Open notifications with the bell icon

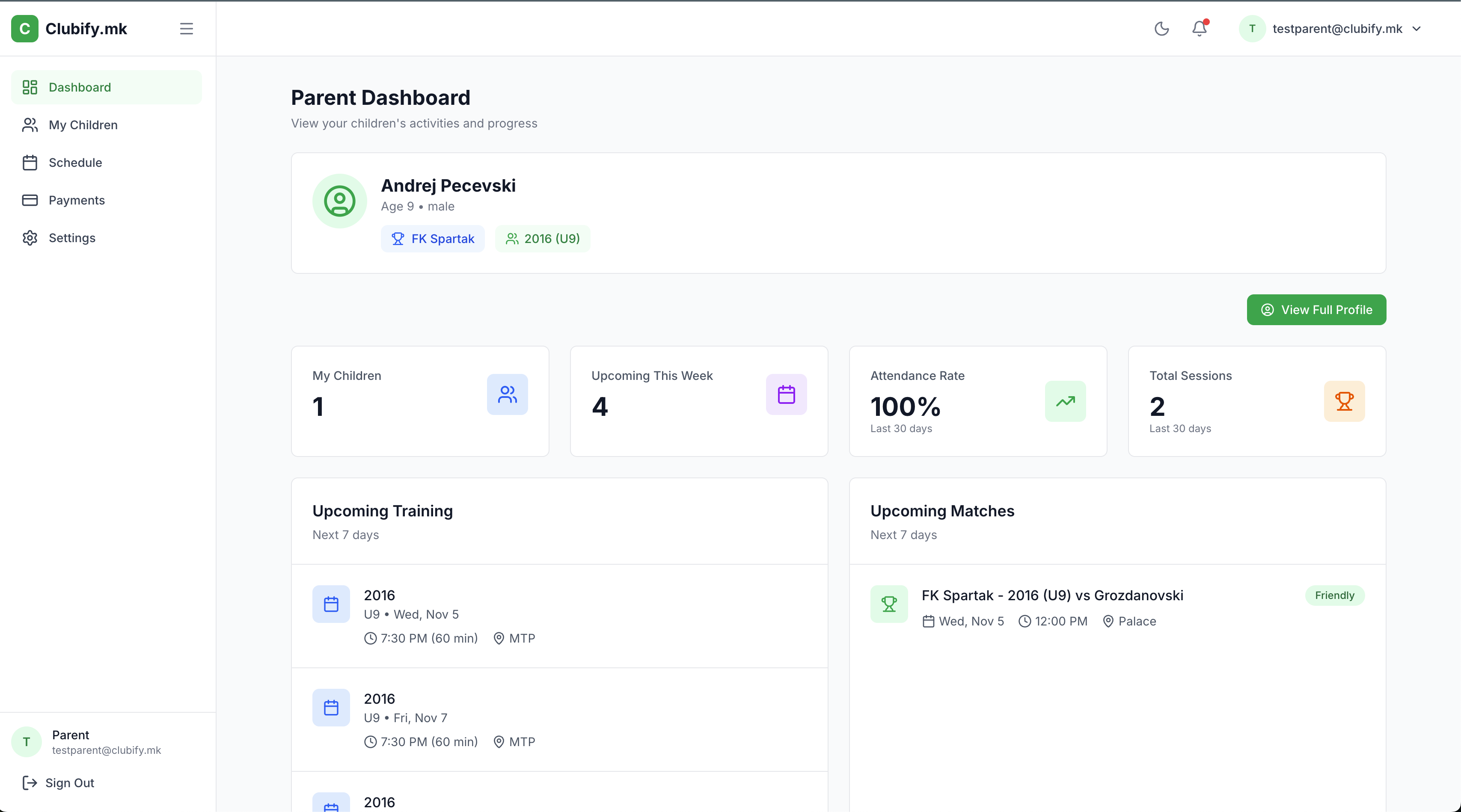click(1199, 28)
